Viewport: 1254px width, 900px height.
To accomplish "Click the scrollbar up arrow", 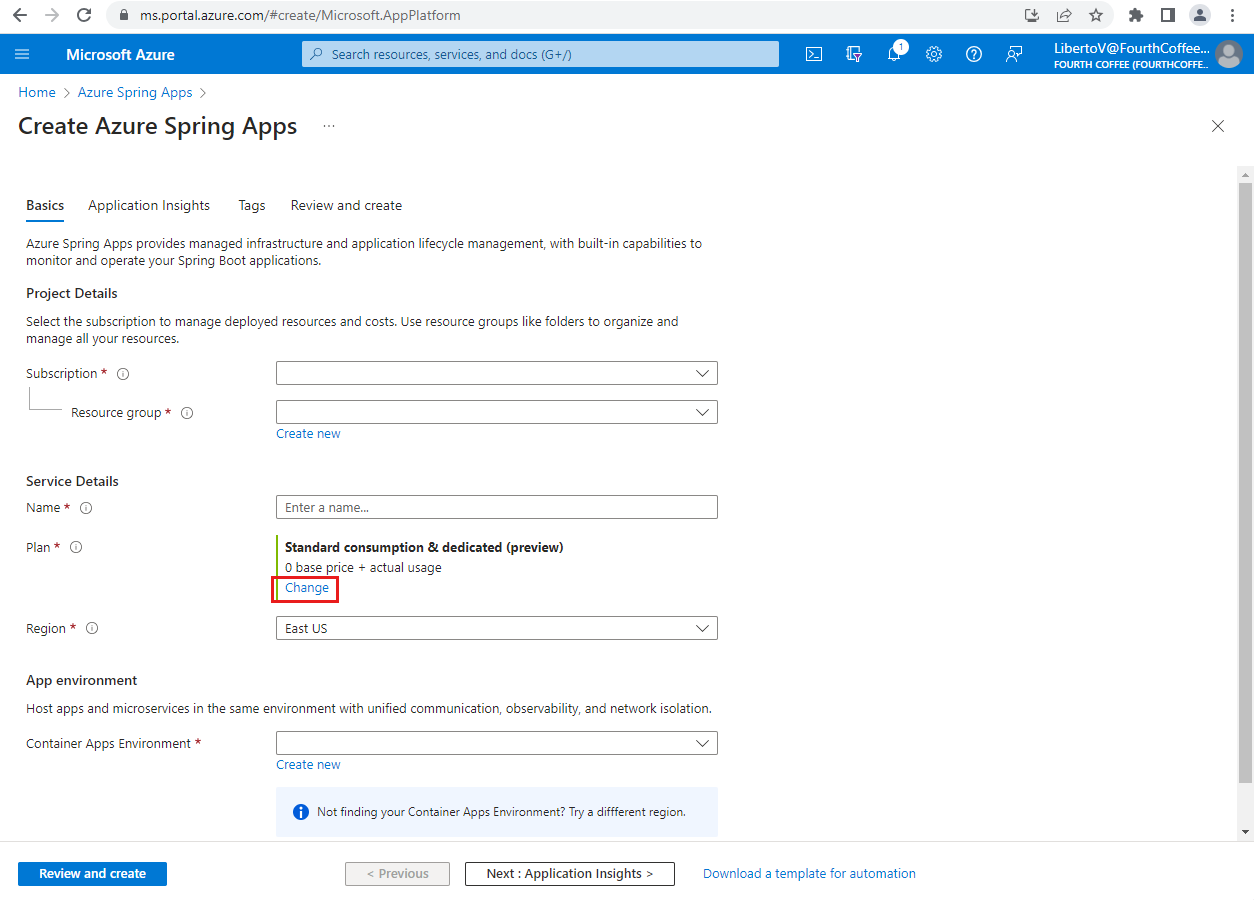I will pyautogui.click(x=1245, y=174).
